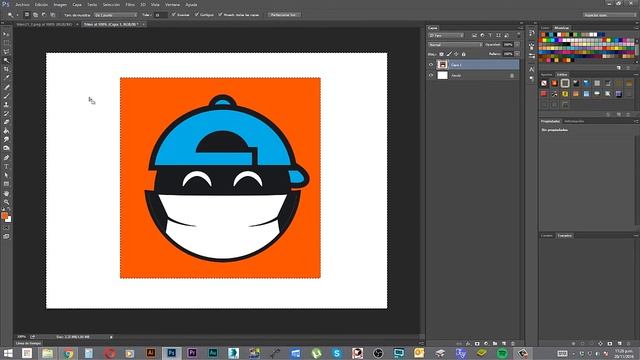
Task: Select Capa 1 layer thumbnail
Action: coord(442,64)
